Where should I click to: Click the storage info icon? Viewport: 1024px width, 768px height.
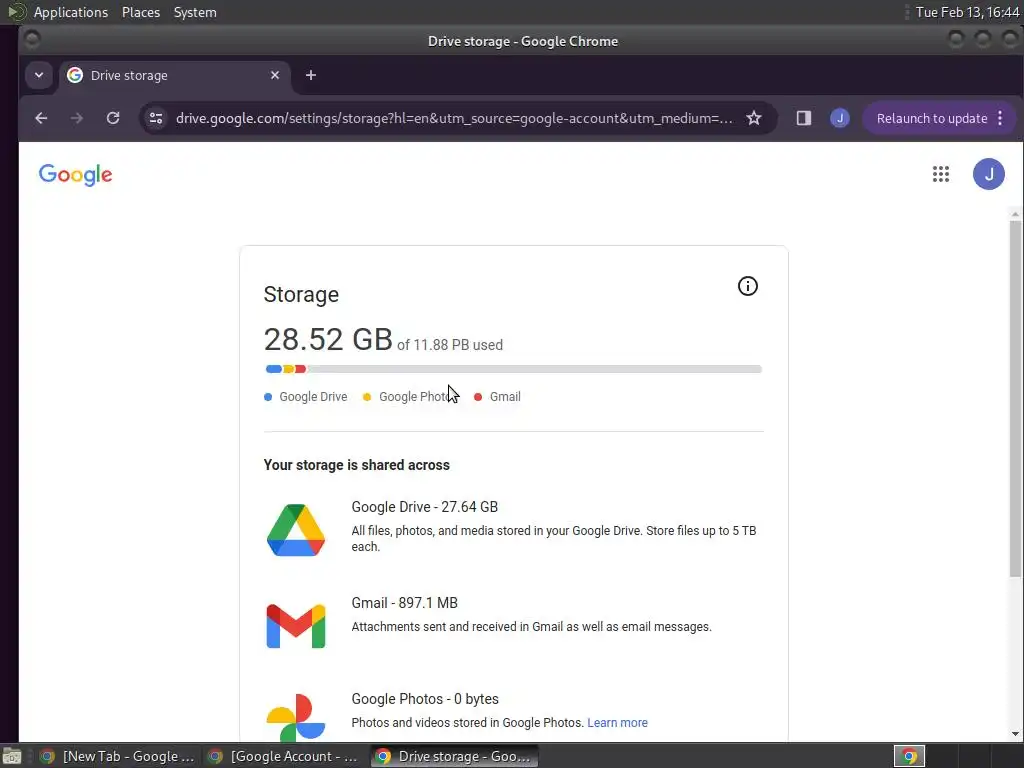(x=748, y=286)
